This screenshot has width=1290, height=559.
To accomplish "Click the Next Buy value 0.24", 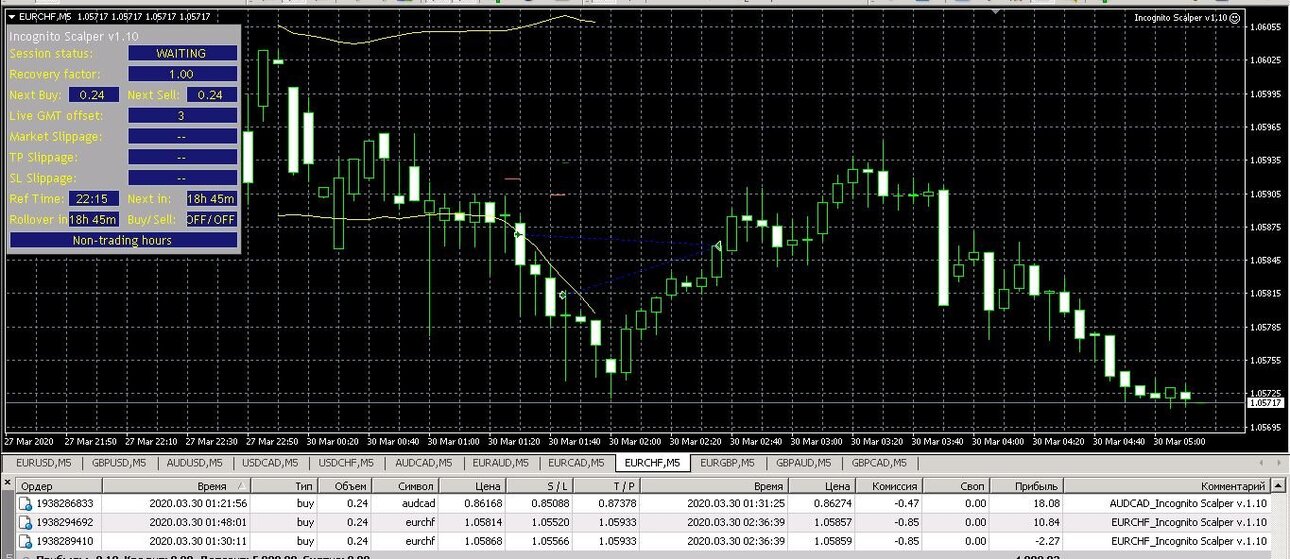I will click(92, 95).
